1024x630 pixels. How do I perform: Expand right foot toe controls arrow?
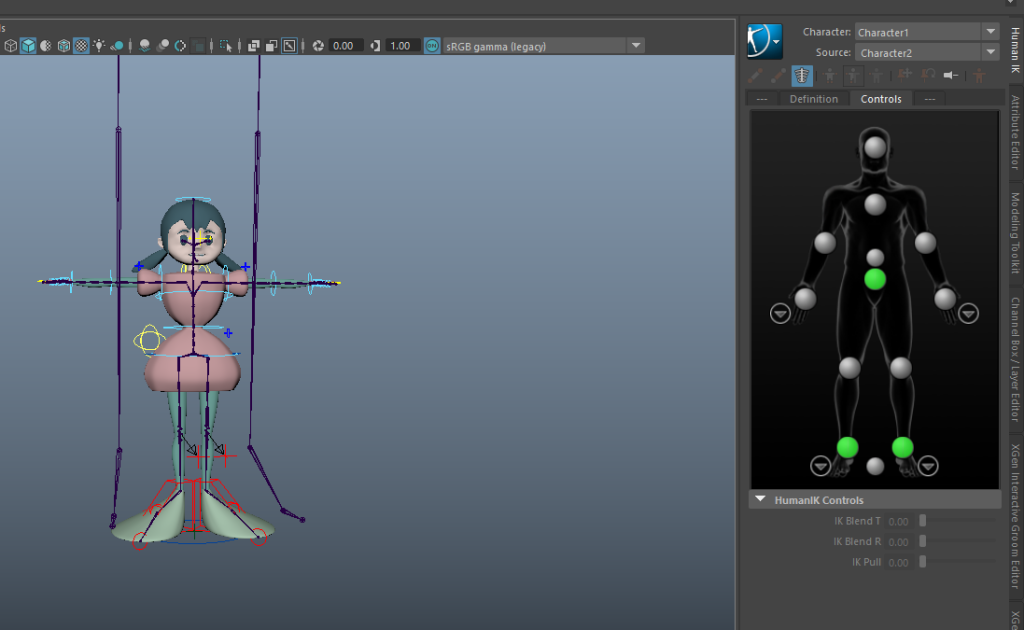928,465
